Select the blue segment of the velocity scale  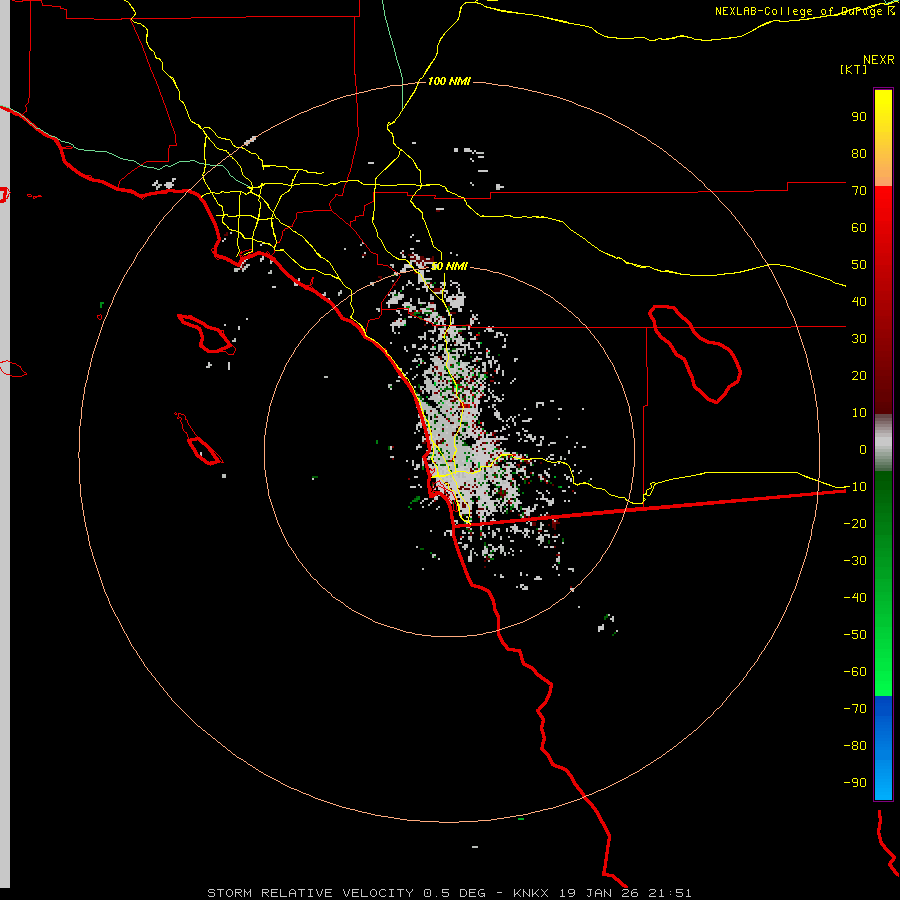pos(883,747)
